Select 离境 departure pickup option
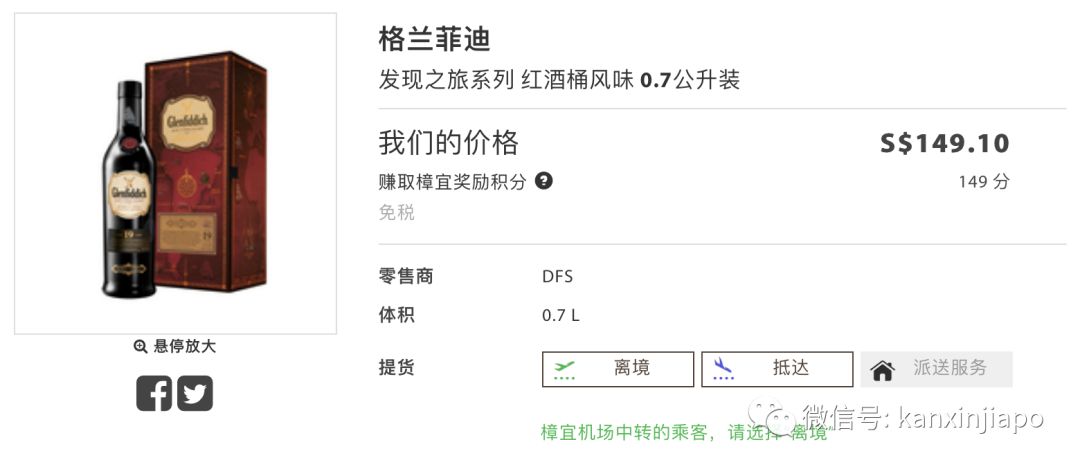Image resolution: width=1080 pixels, height=469 pixels. (x=617, y=369)
